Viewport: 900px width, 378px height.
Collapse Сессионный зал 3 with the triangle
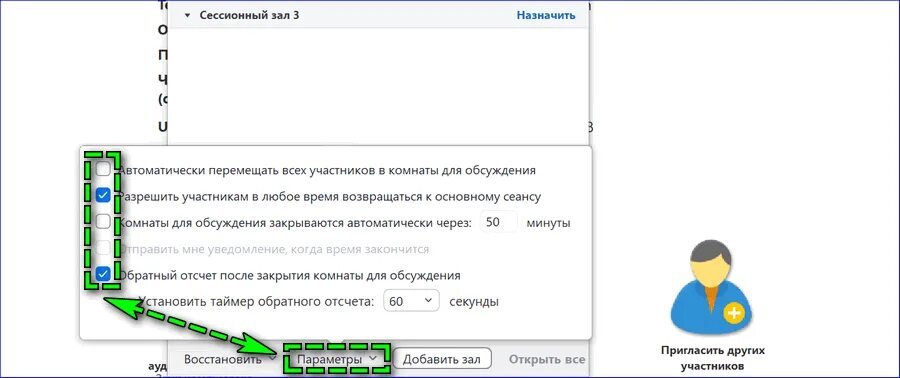187,15
